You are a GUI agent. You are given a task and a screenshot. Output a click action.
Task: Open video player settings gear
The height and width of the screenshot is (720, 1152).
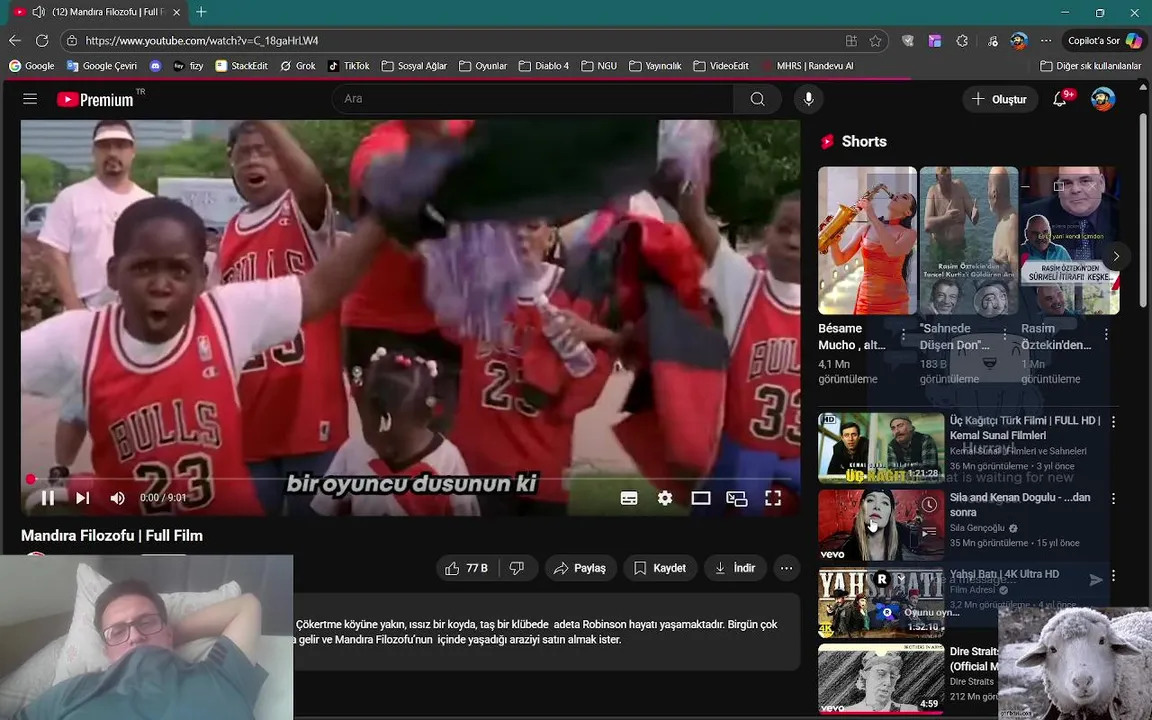coord(665,498)
